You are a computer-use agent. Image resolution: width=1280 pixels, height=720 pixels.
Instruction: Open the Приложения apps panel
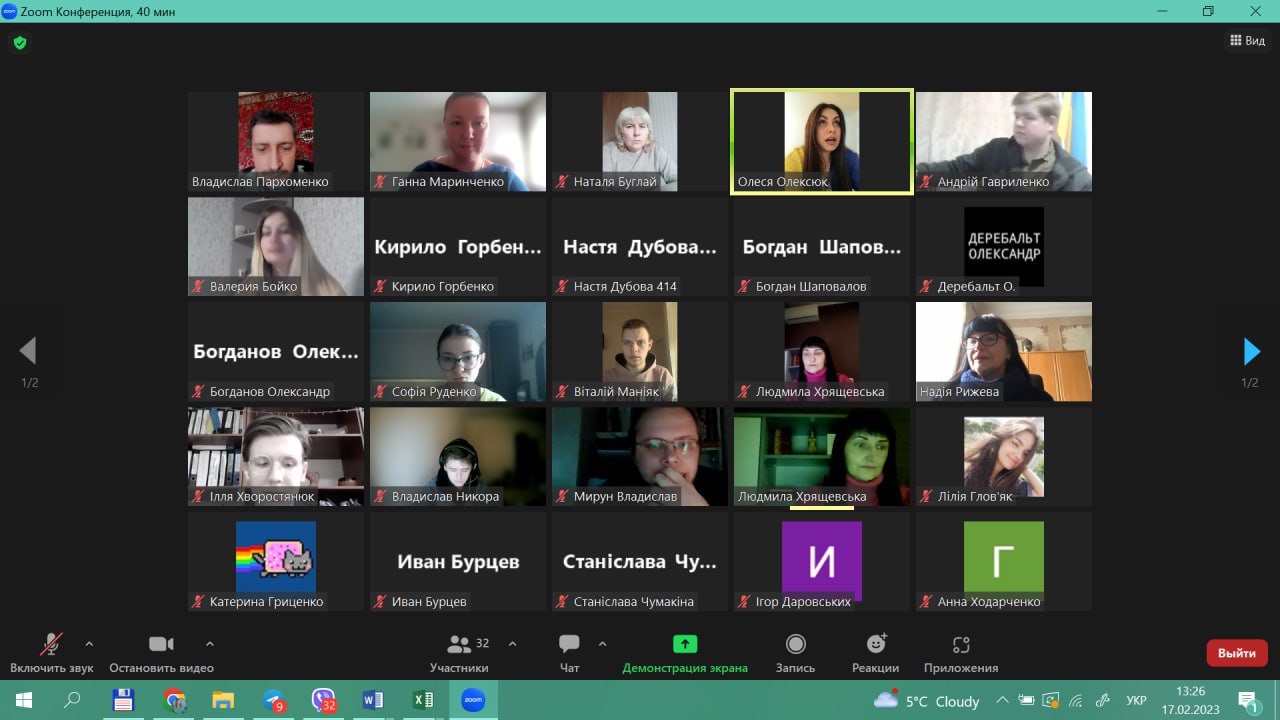(960, 645)
